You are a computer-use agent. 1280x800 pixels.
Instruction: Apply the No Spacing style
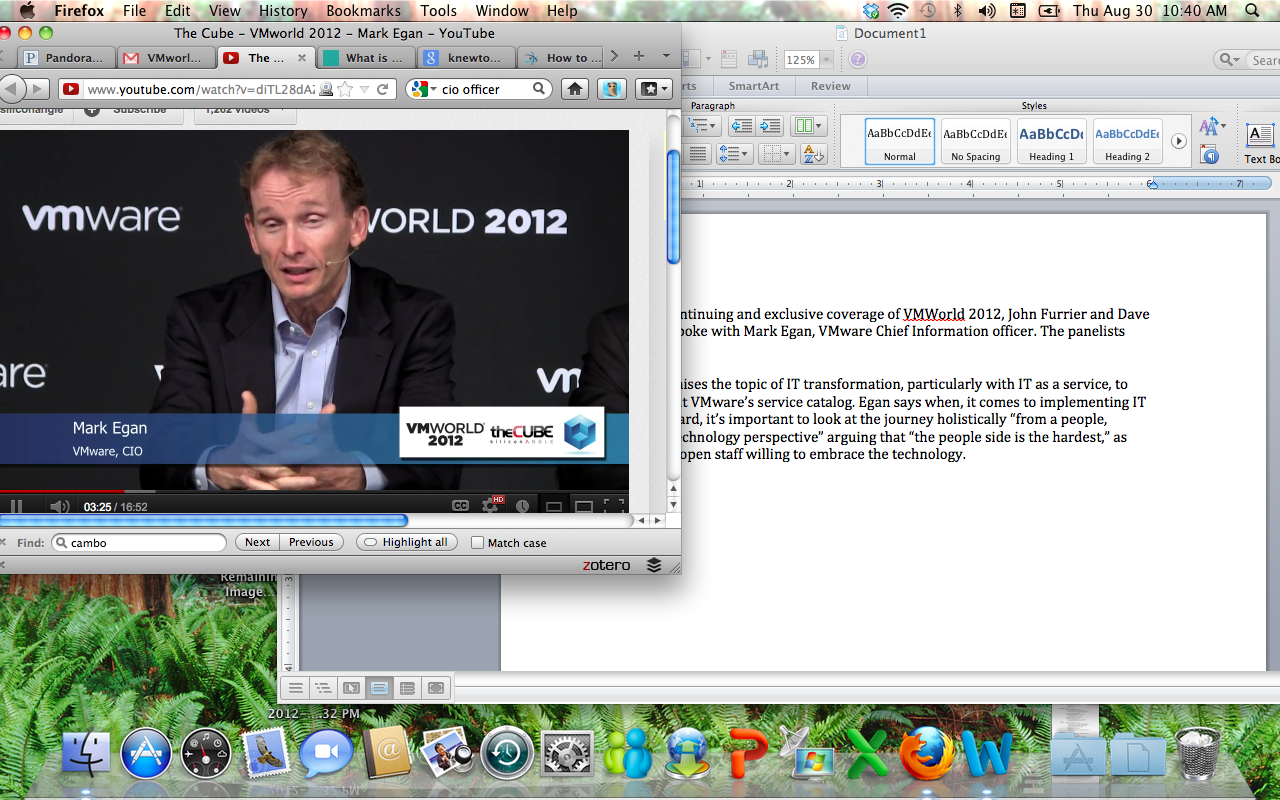coord(976,141)
